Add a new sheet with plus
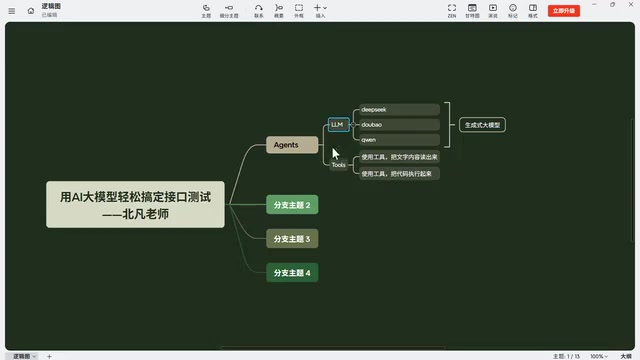 coord(49,356)
